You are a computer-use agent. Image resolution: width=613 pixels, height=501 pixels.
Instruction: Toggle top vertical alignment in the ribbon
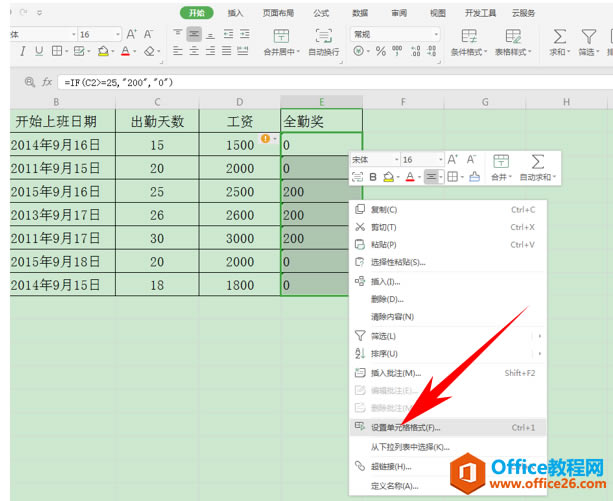click(177, 34)
